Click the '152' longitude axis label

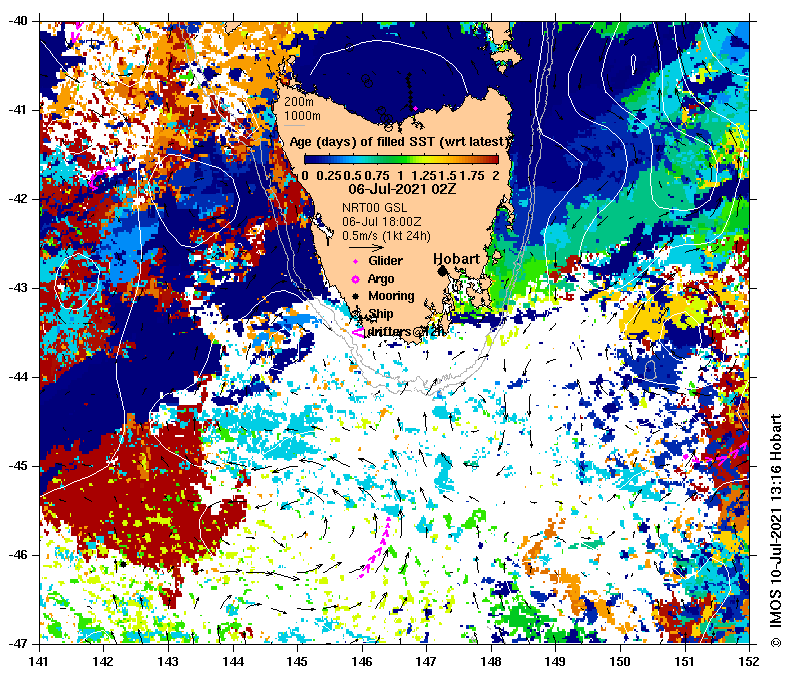click(749, 661)
